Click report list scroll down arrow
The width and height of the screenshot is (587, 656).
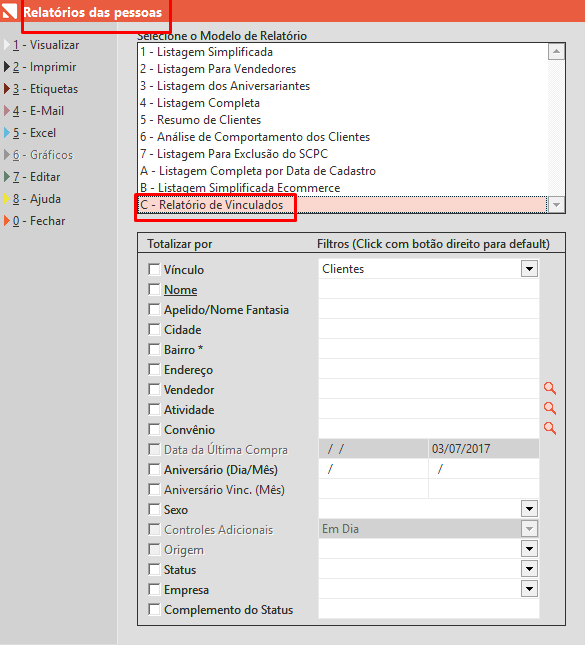tap(556, 205)
